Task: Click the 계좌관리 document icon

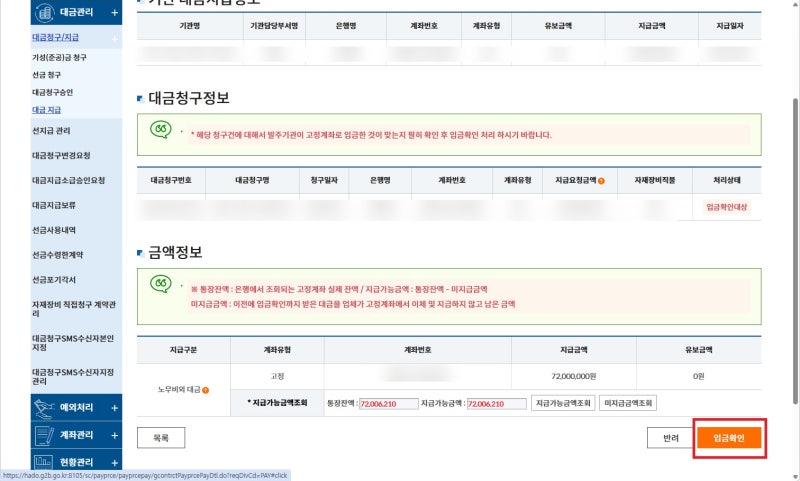Action: (44, 436)
